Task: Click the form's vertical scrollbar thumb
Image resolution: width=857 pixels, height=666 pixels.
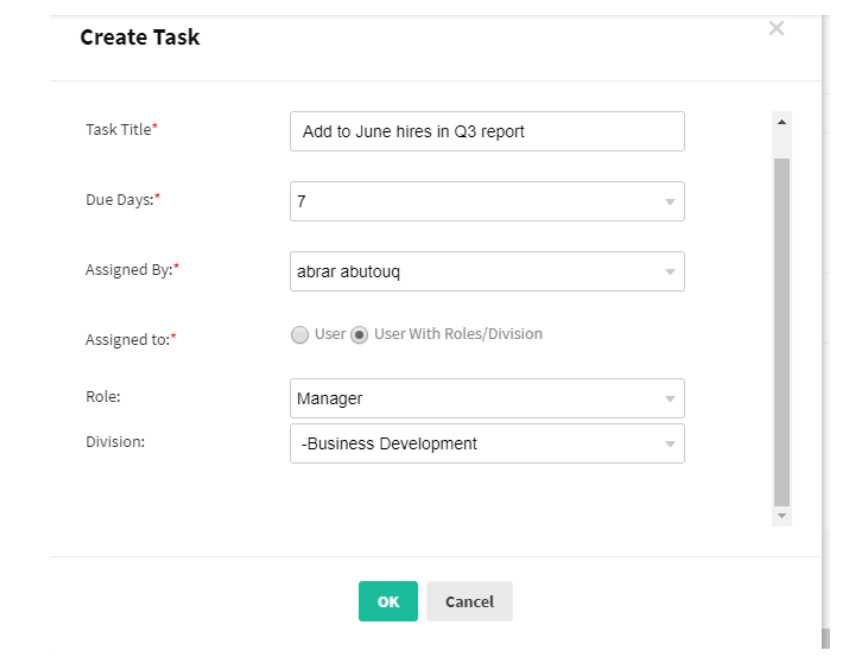Action: [782, 332]
